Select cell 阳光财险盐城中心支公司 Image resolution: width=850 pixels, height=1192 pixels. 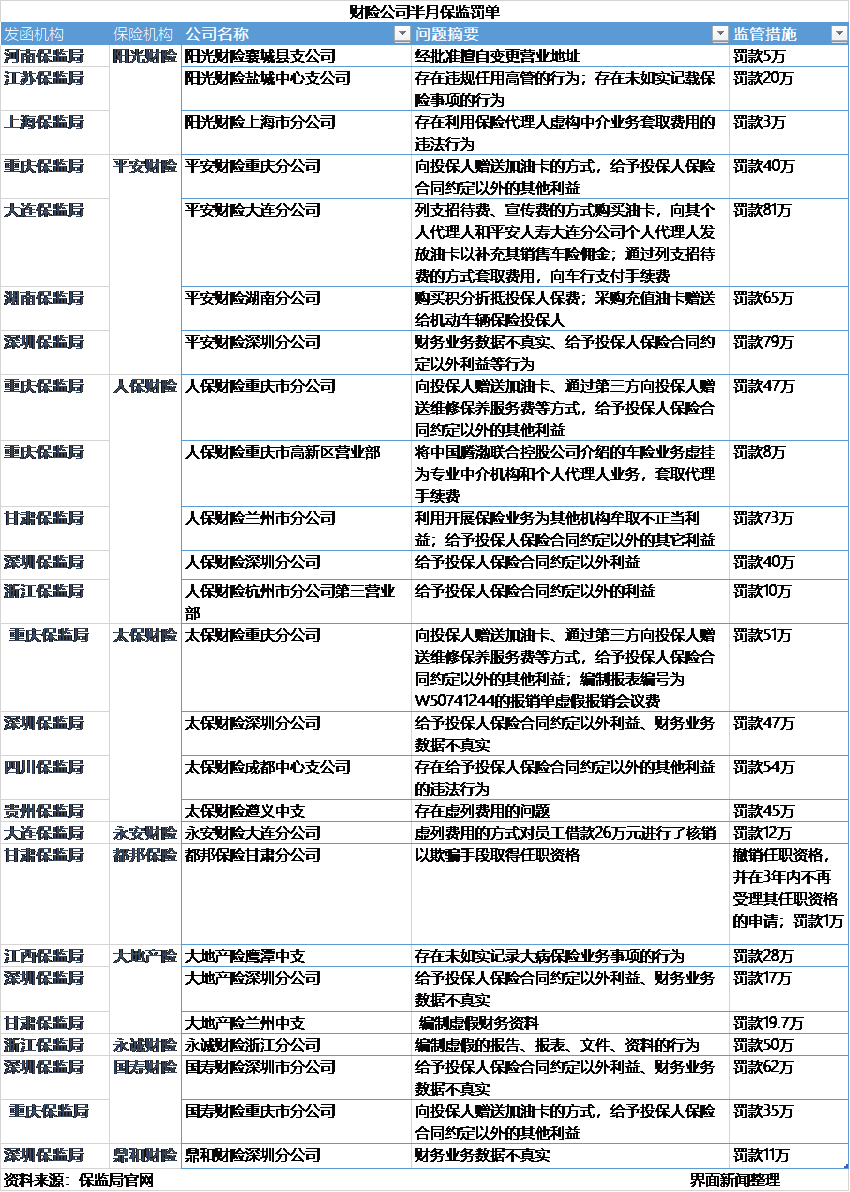pos(297,89)
